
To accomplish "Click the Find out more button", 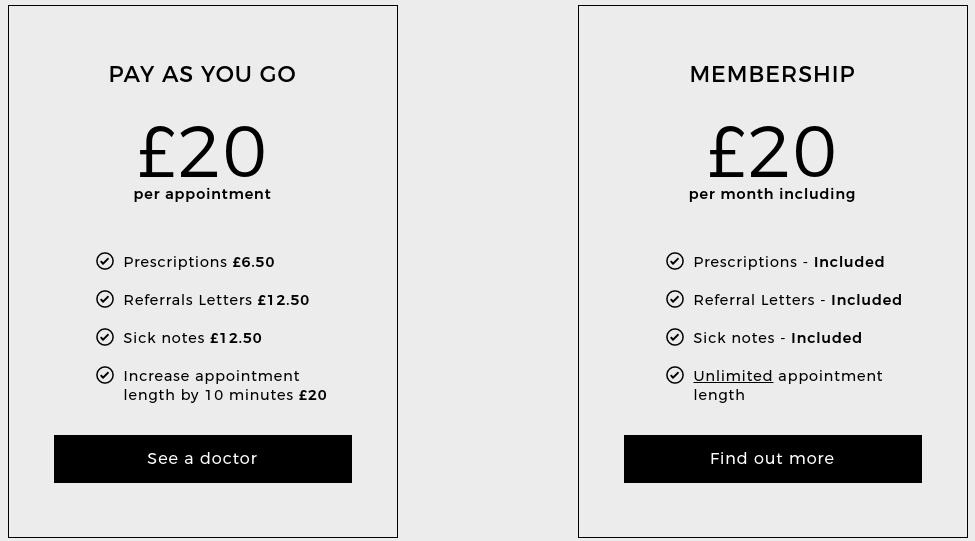I will click(x=773, y=459).
